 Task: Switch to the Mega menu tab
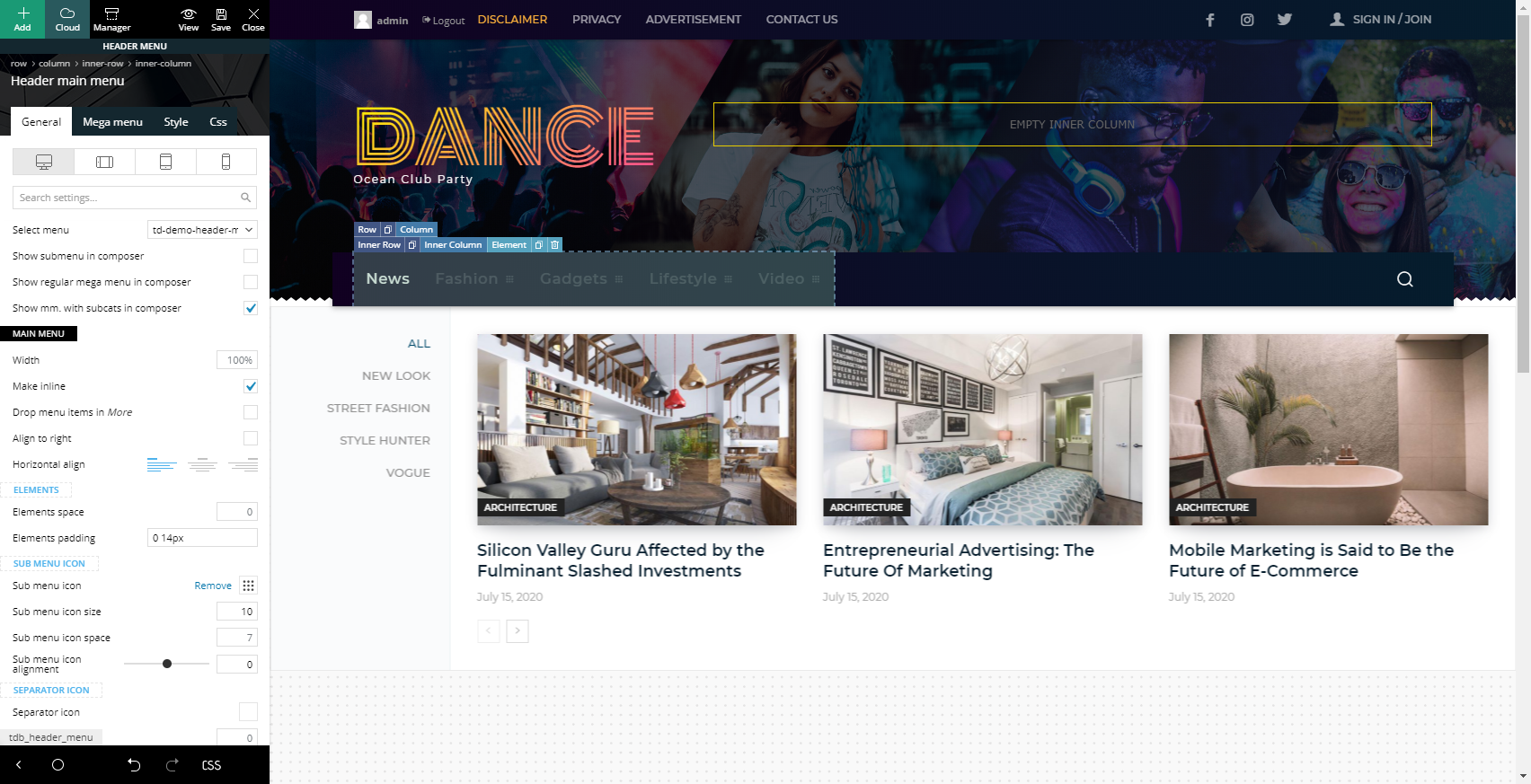[112, 122]
